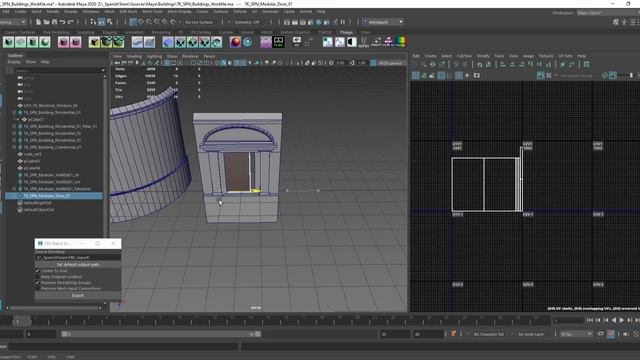Click the rainbow color shelf icon
Screen dimensions: 640x360
(x=401, y=42)
